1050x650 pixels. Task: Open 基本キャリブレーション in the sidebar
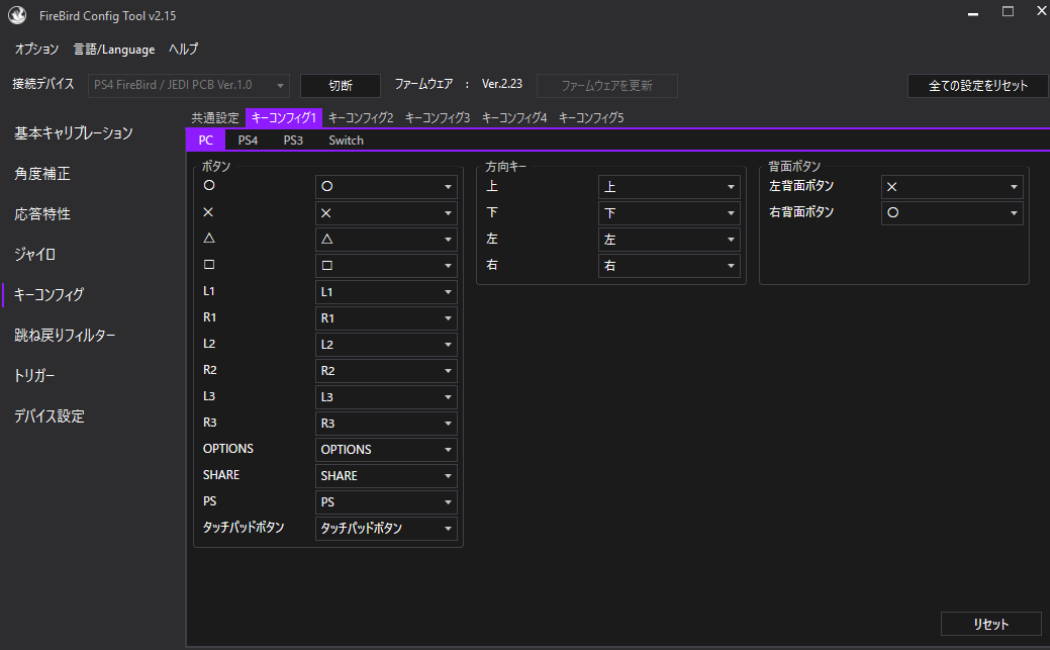pos(73,133)
